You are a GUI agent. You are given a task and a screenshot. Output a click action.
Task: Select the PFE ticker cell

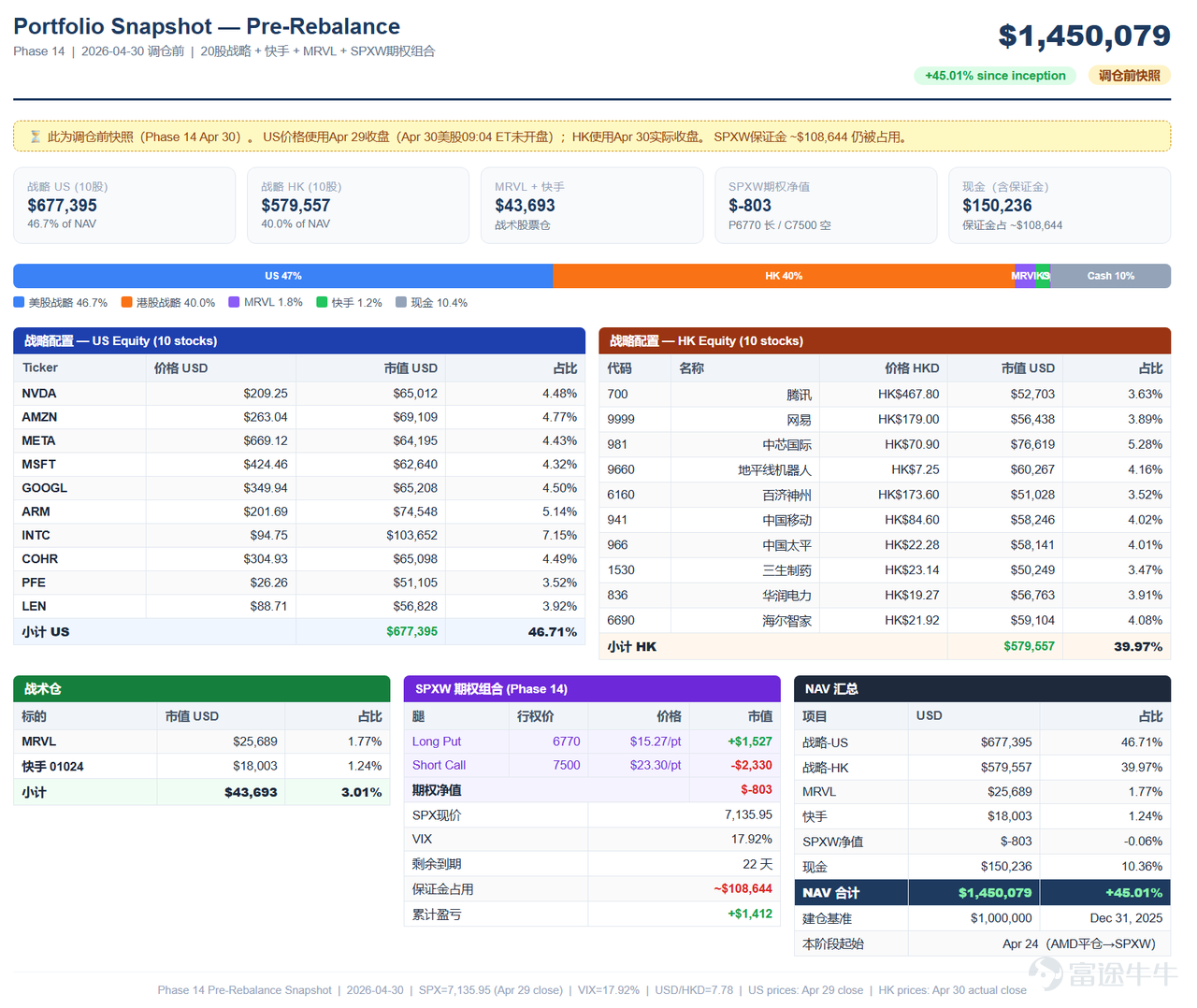coord(79,583)
